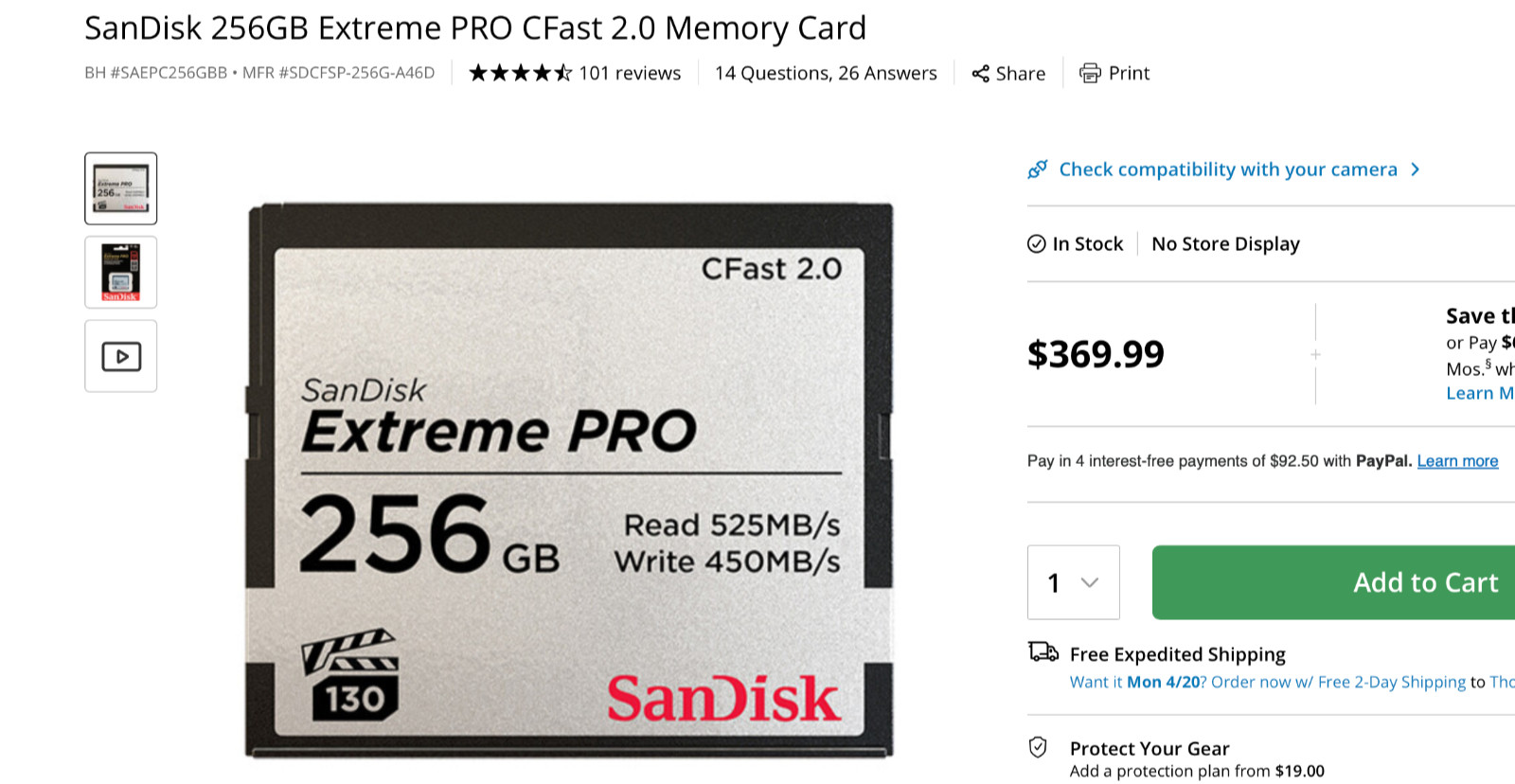Click the compatibility check plug icon
Screen dimensions: 1515x784
click(x=1038, y=169)
